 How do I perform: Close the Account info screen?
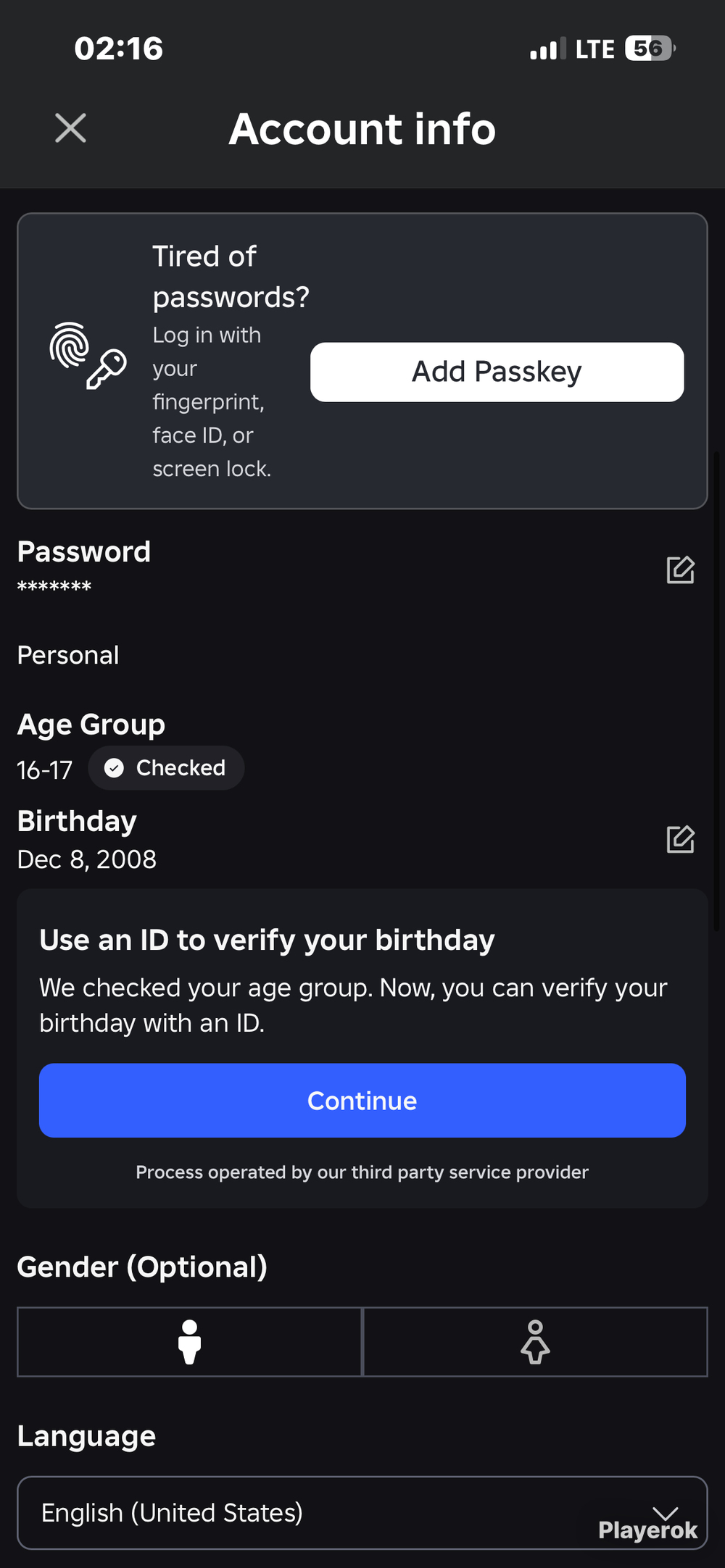click(x=70, y=128)
